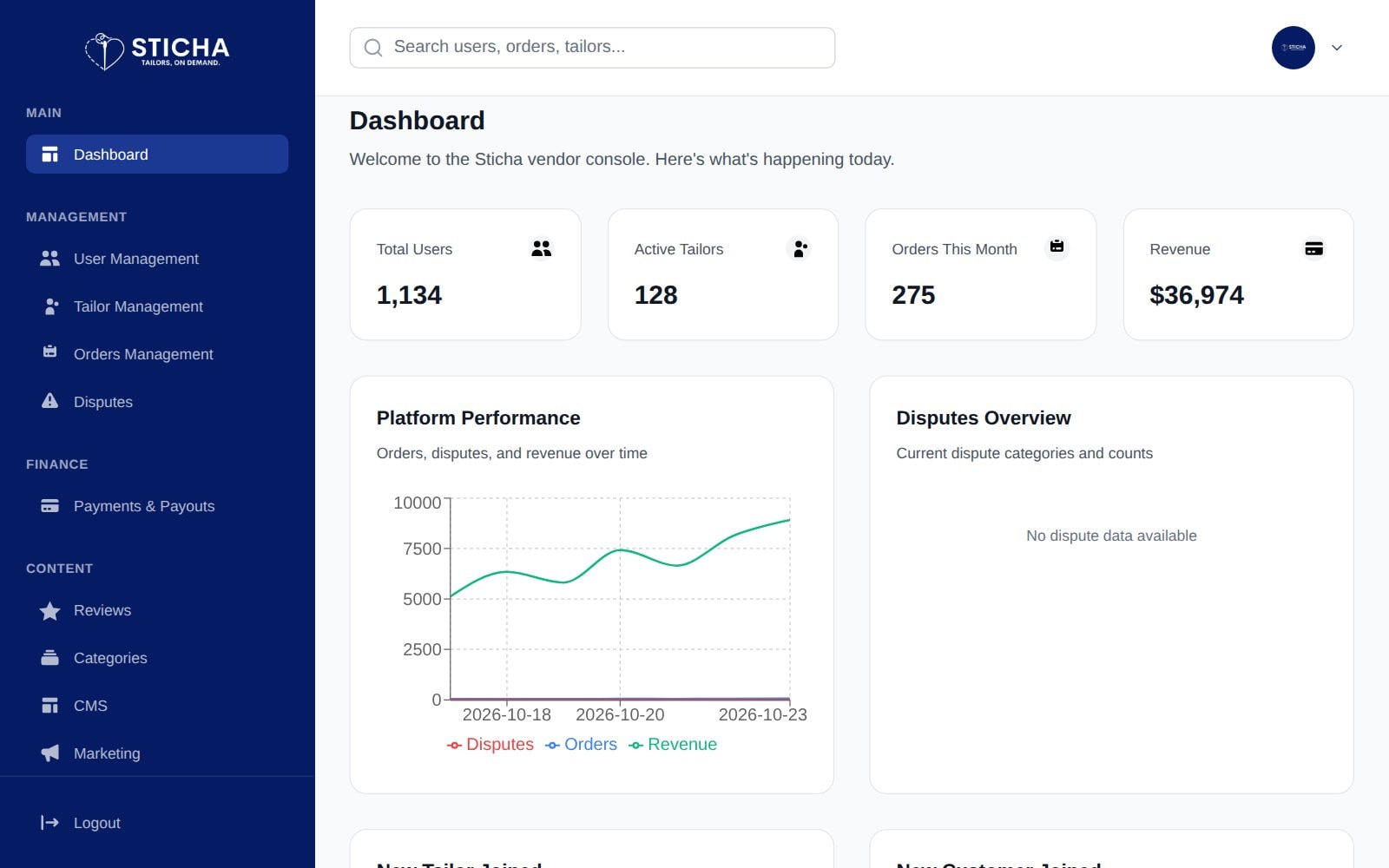Image resolution: width=1389 pixels, height=868 pixels.
Task: Click the Active Tailors card icon
Action: coord(799,249)
